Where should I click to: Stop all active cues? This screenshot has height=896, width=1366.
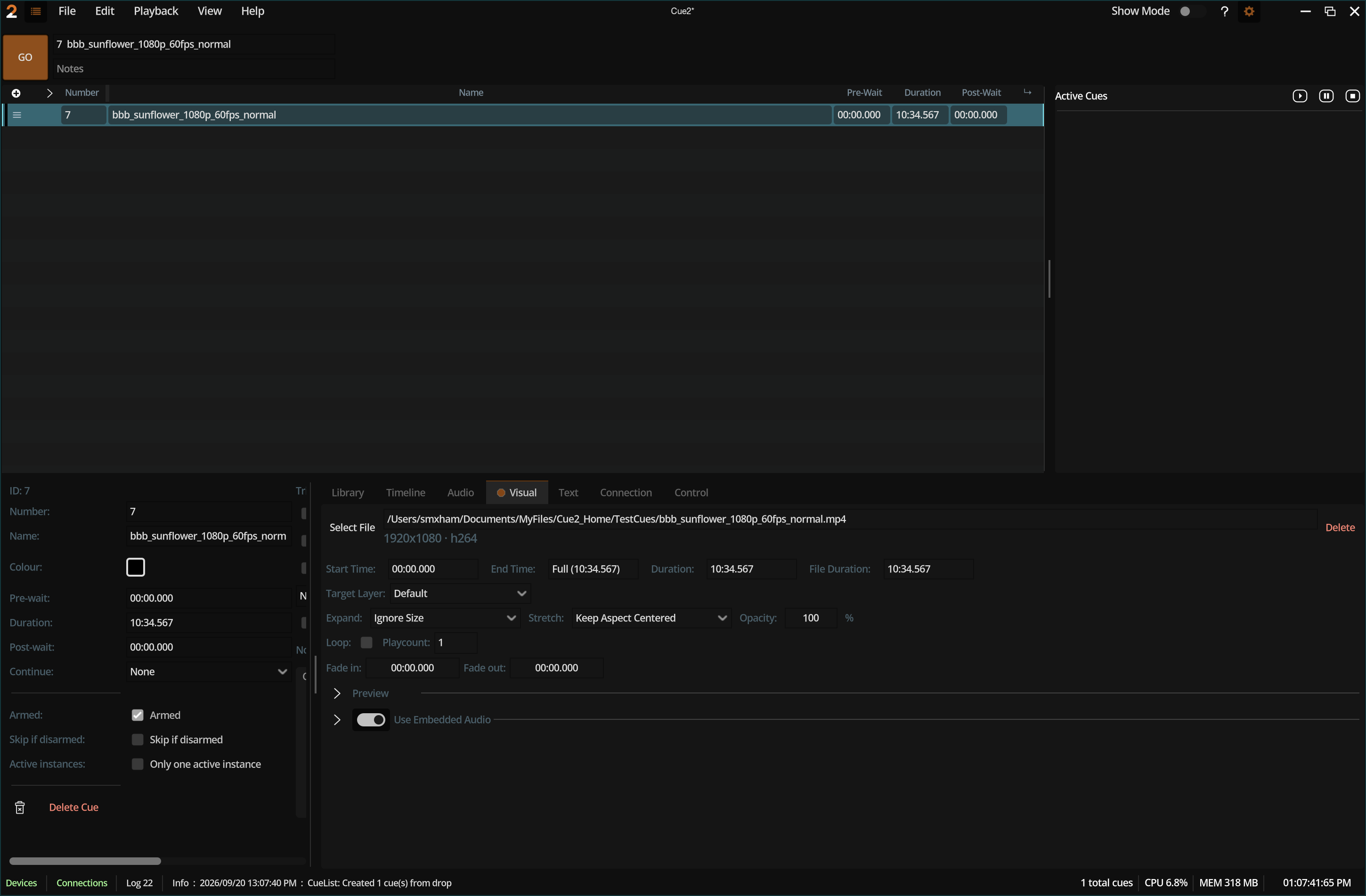coord(1352,96)
